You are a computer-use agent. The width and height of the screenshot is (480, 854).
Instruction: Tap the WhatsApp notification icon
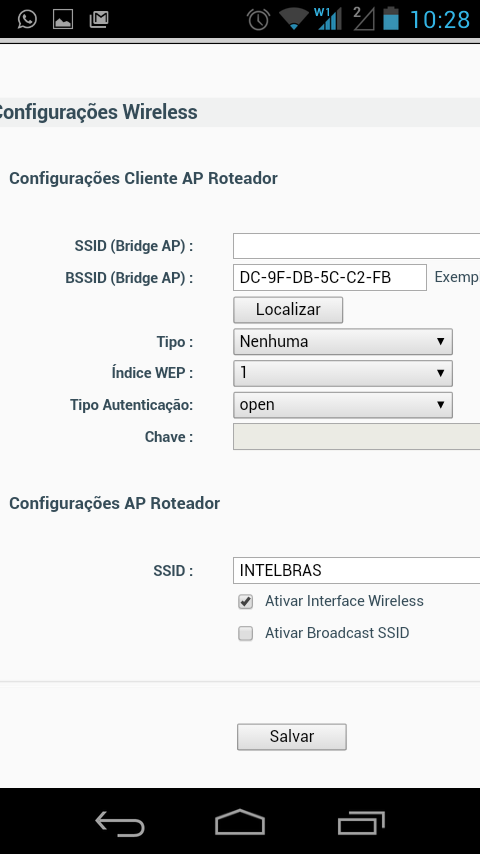point(27,20)
